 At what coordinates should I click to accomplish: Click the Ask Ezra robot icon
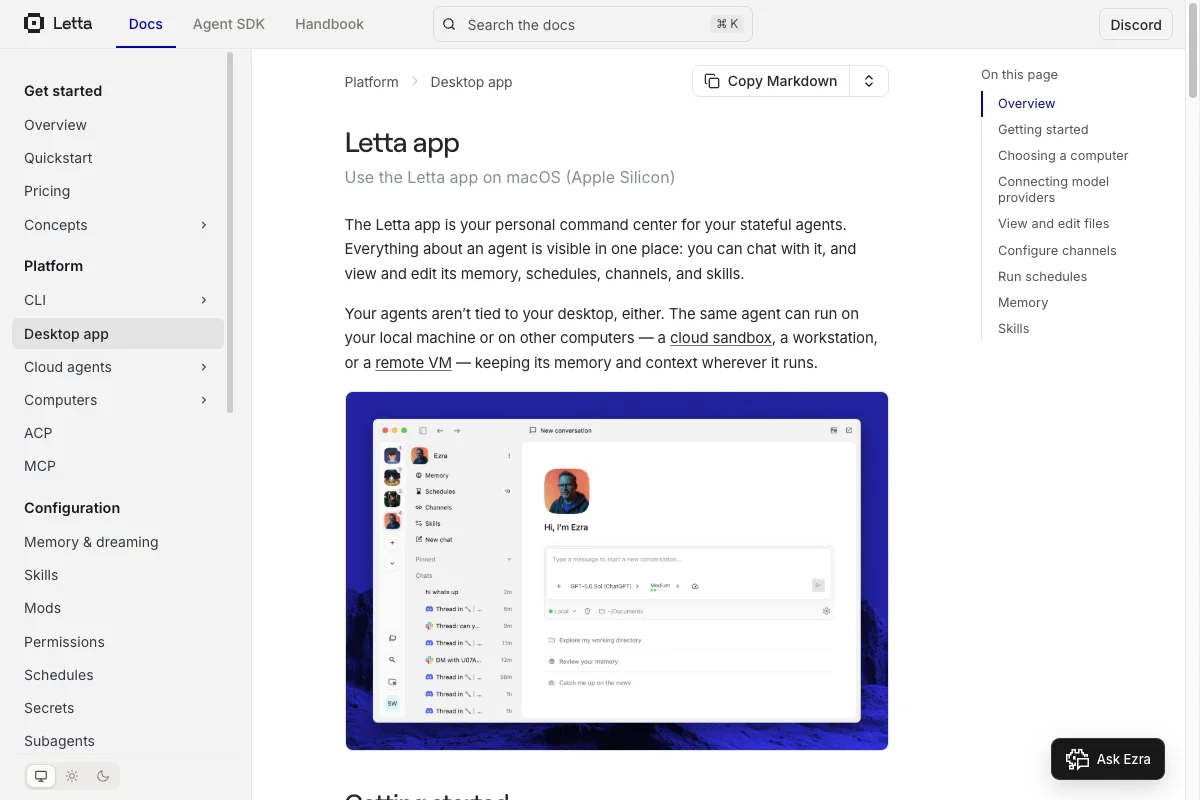[1077, 759]
